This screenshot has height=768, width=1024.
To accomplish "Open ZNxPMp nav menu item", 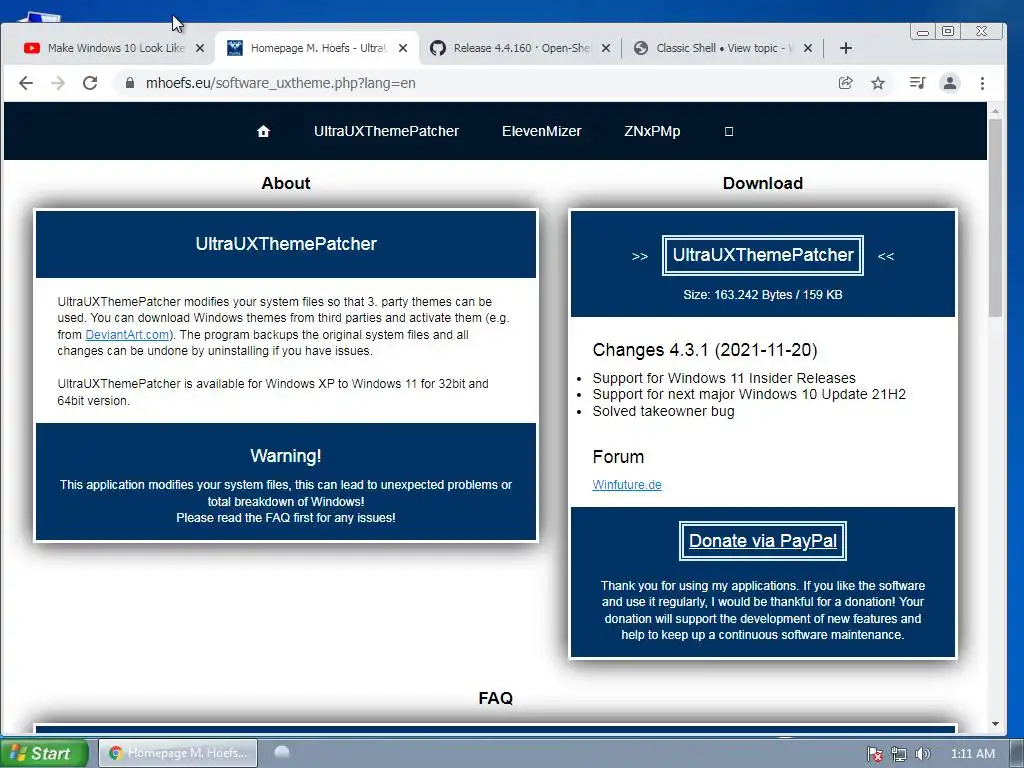I will (652, 131).
